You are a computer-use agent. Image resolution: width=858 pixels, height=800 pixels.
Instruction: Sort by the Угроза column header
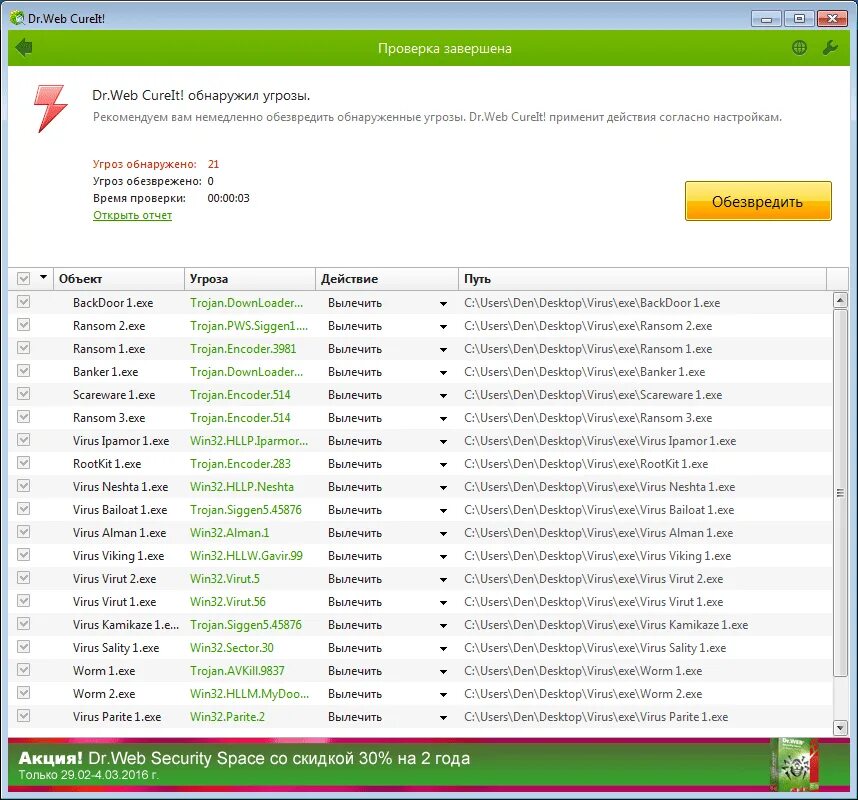click(x=250, y=279)
